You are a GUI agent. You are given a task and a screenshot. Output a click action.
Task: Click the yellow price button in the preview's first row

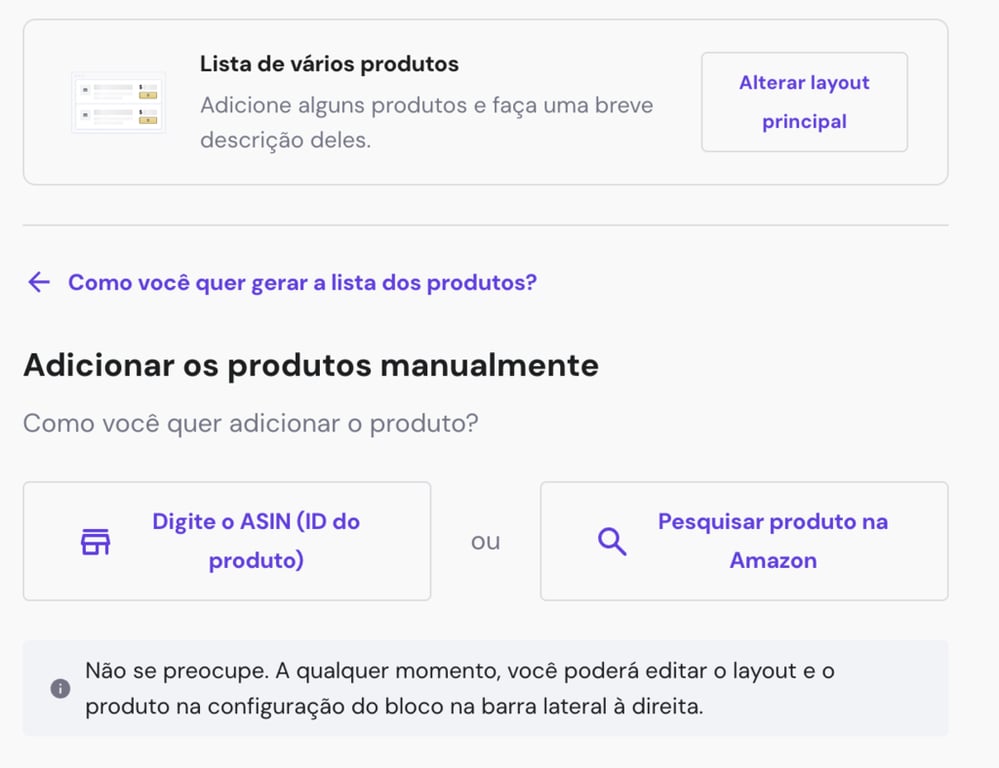[x=148, y=95]
